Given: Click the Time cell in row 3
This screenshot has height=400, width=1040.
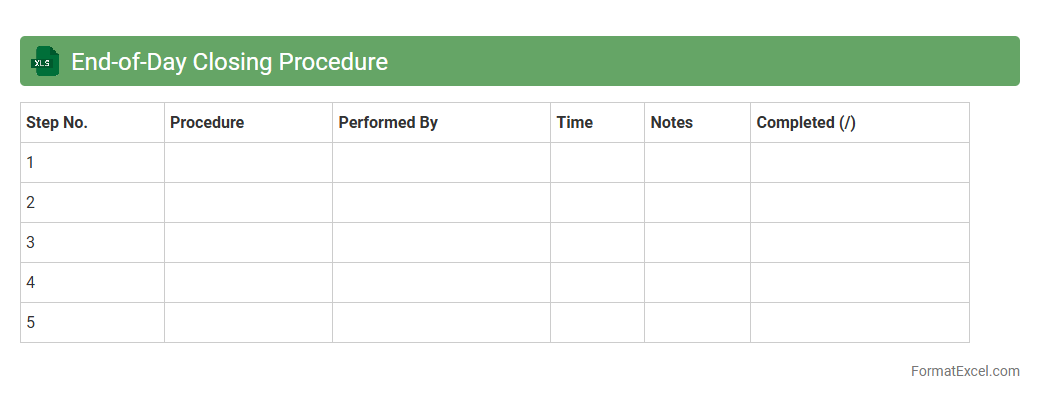Looking at the screenshot, I should pyautogui.click(x=597, y=243).
